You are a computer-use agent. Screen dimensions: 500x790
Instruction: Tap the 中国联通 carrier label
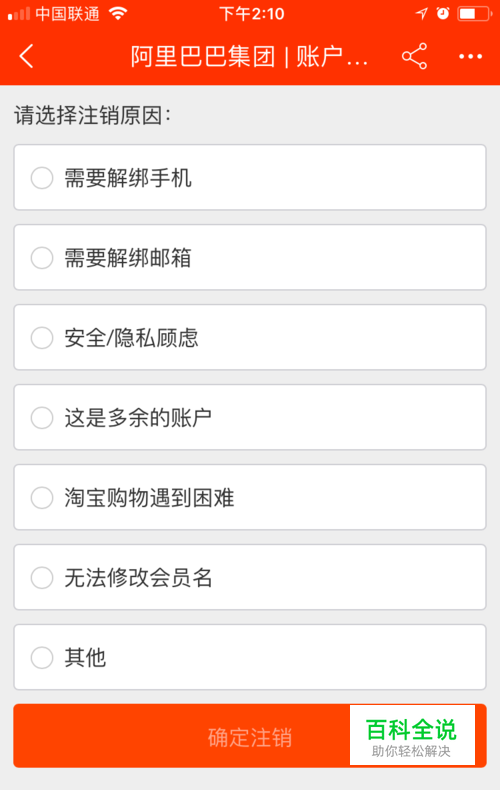pyautogui.click(x=68, y=14)
